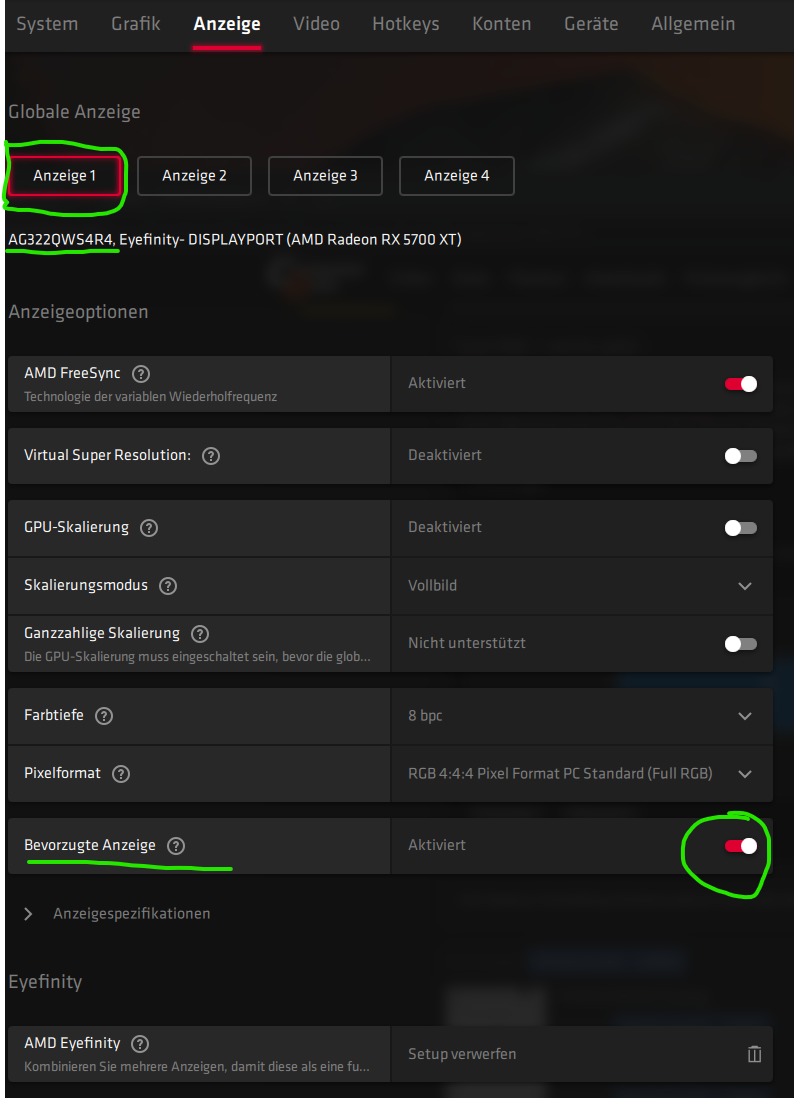Open the Hotkeys tab

(406, 24)
